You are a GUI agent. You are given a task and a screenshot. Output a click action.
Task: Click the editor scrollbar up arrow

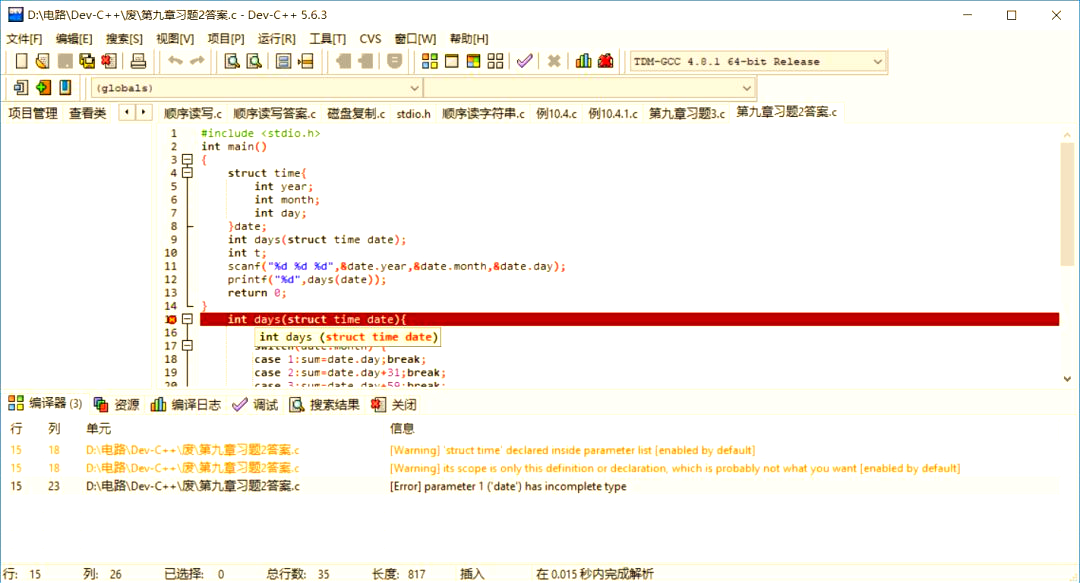tap(1067, 135)
